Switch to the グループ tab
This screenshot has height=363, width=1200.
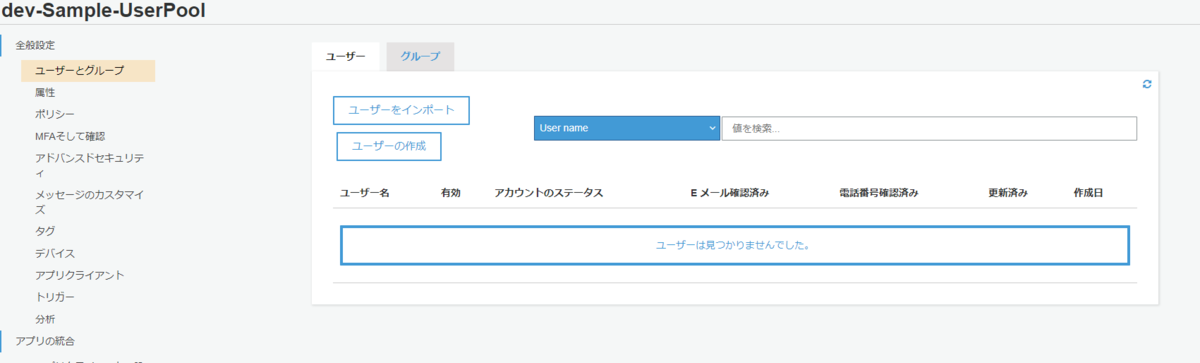pyautogui.click(x=420, y=57)
